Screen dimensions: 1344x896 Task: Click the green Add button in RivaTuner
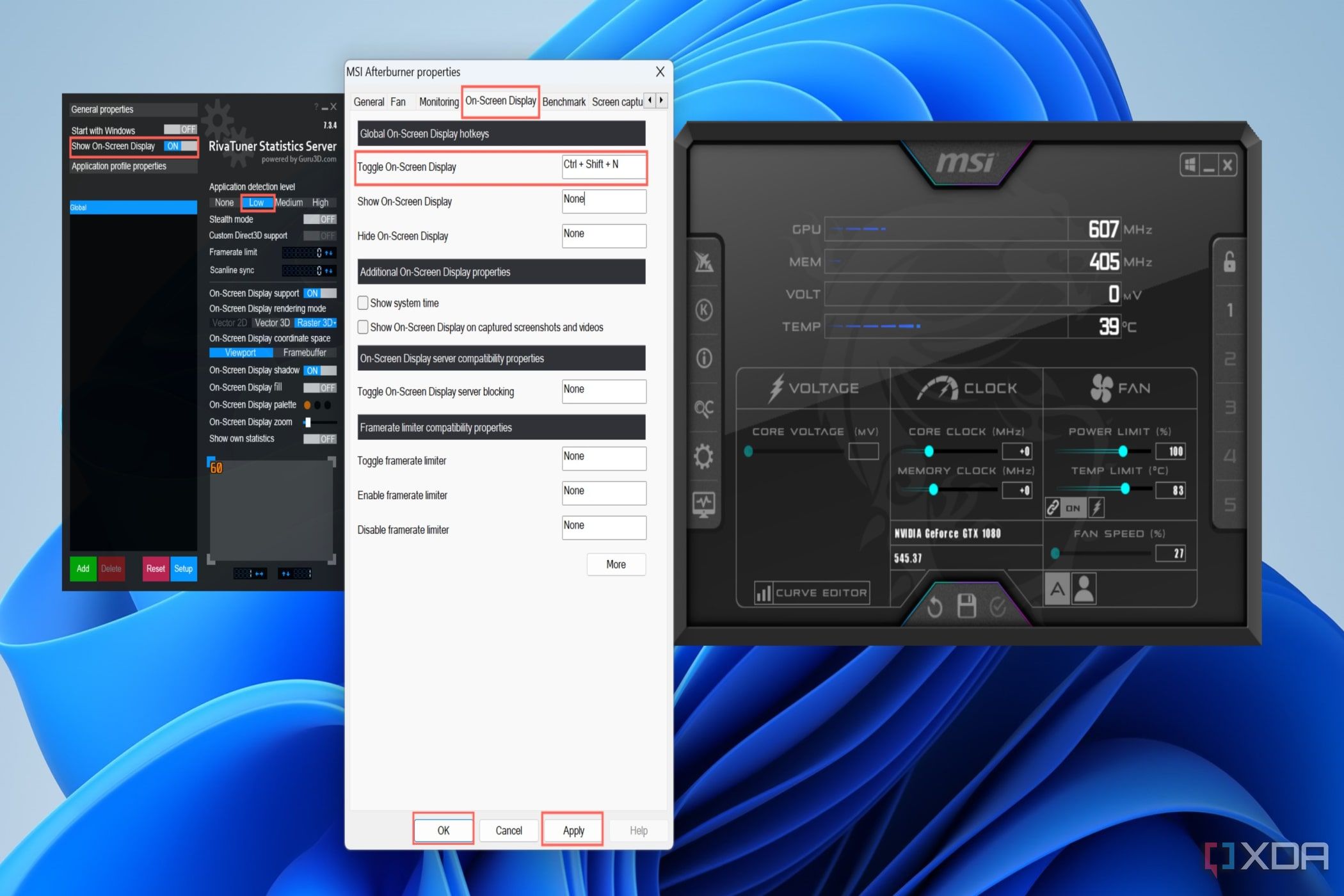[x=83, y=568]
